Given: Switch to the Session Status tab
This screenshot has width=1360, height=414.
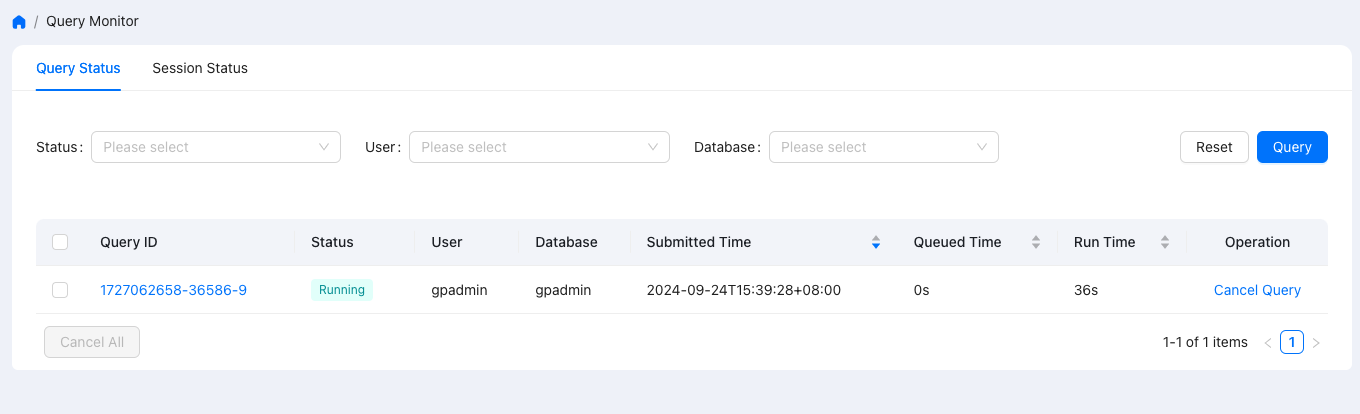Looking at the screenshot, I should 200,68.
